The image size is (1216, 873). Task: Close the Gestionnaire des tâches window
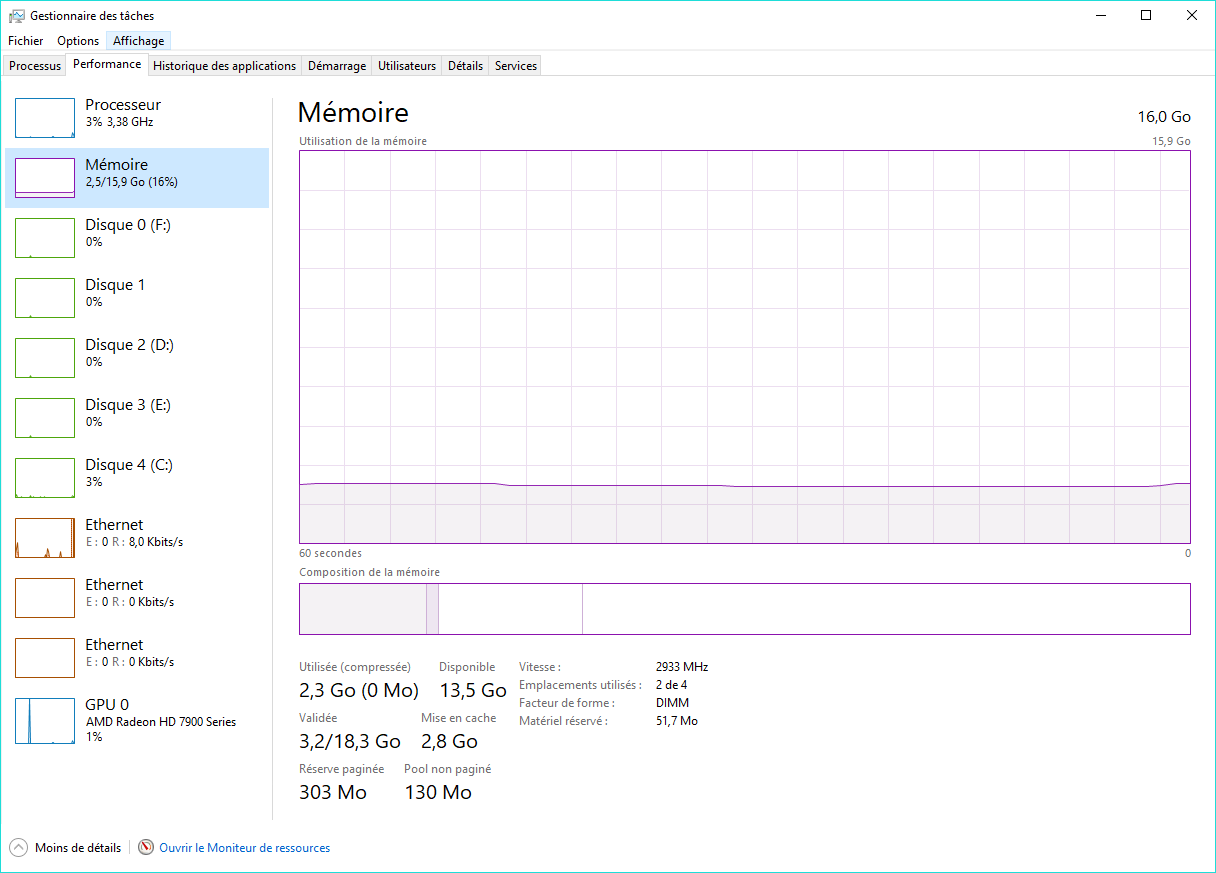click(1192, 16)
